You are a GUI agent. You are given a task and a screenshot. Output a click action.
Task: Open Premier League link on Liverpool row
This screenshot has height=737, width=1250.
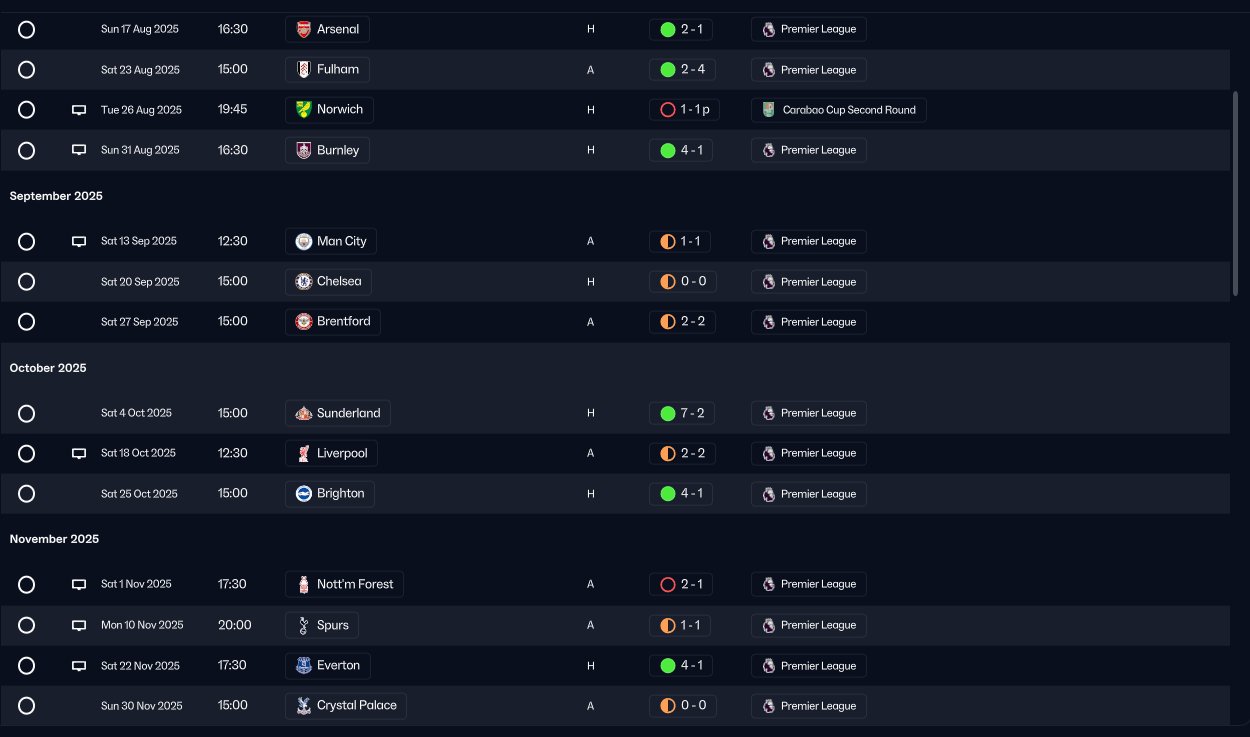point(809,453)
